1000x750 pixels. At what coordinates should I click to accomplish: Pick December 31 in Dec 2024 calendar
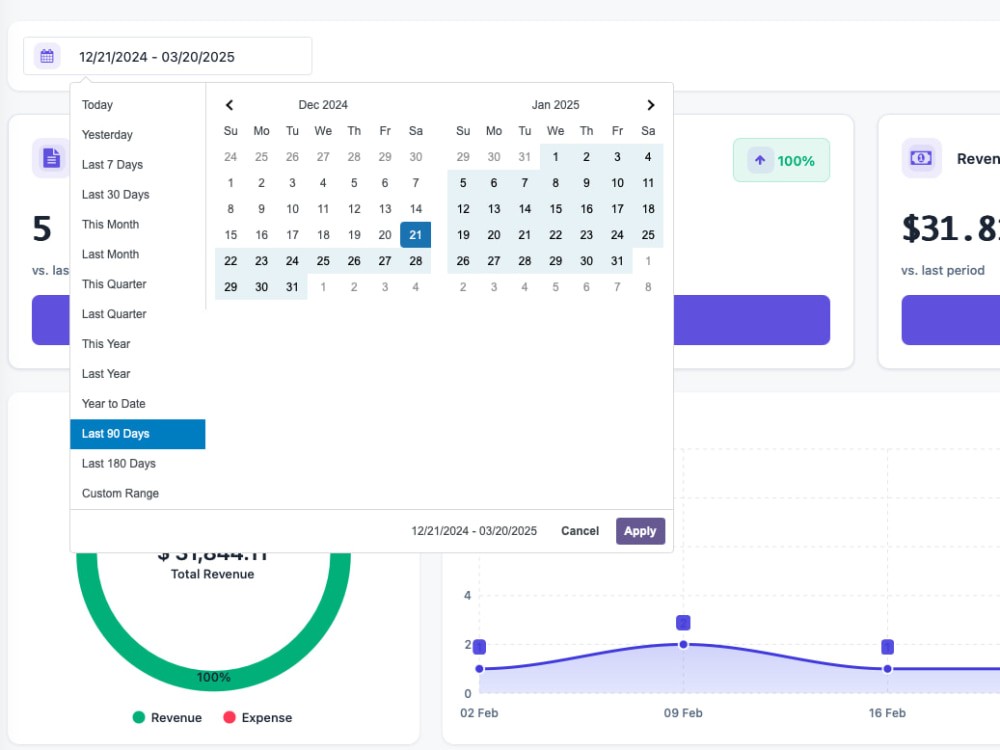292,287
